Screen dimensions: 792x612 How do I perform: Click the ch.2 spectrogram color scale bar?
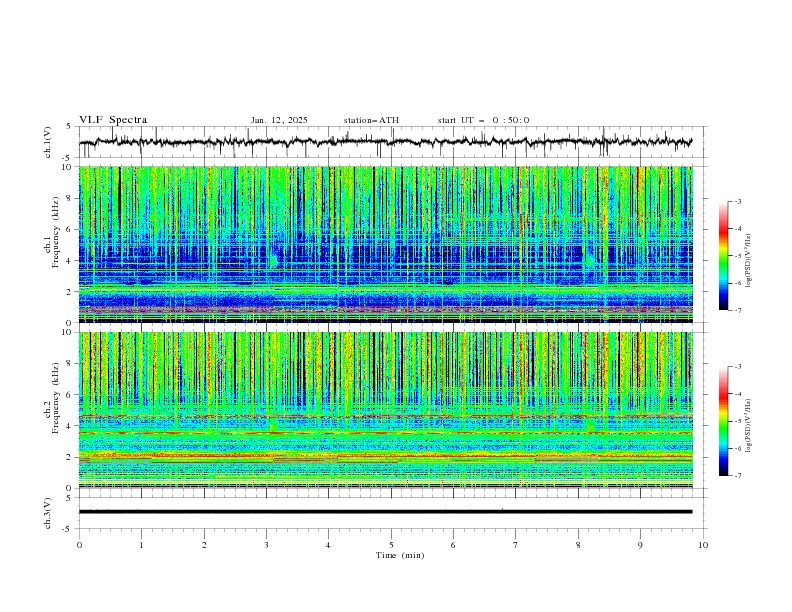pyautogui.click(x=723, y=421)
